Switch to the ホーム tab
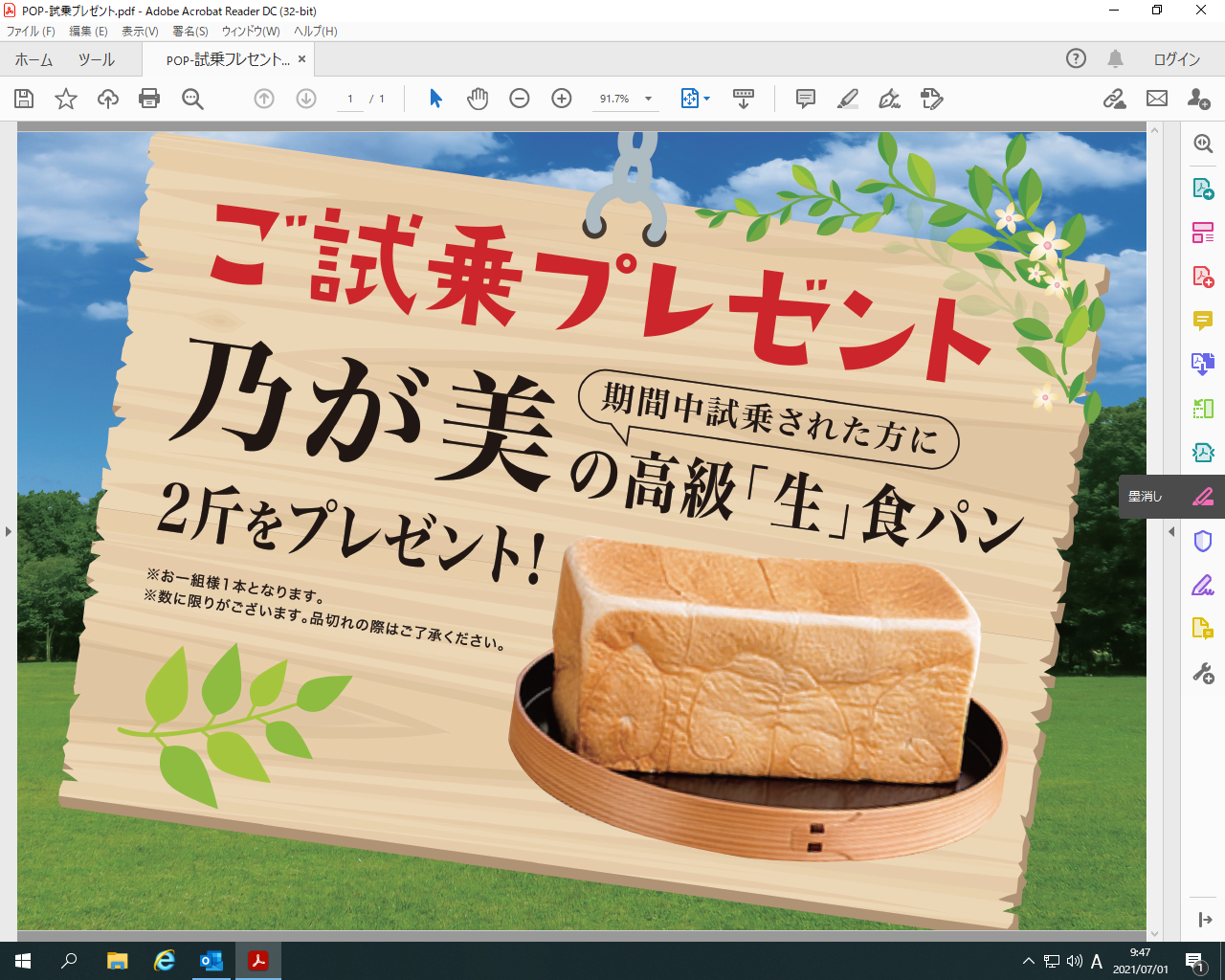Image resolution: width=1225 pixels, height=980 pixels. tap(33, 59)
